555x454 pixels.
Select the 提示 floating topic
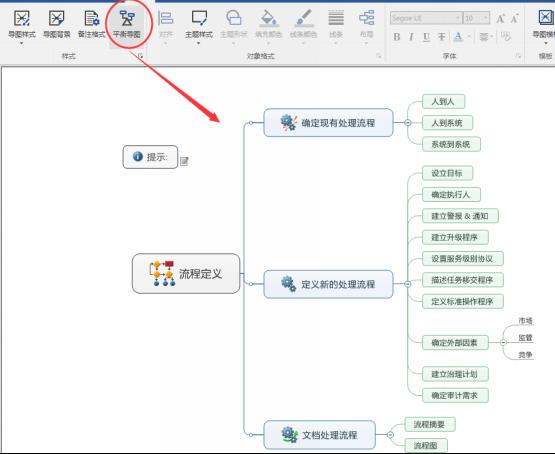150,157
